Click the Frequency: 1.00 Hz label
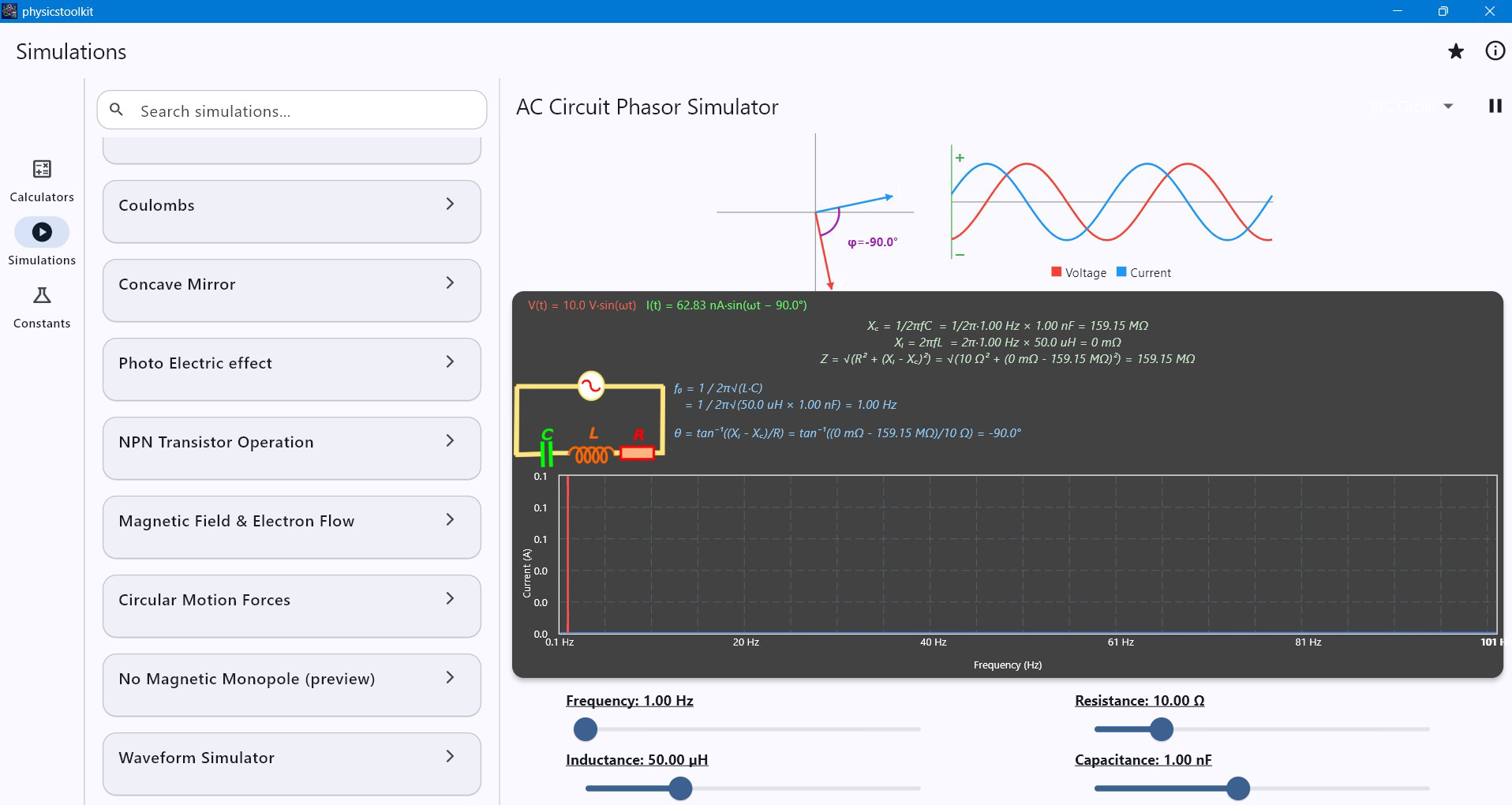1512x805 pixels. pyautogui.click(x=630, y=701)
